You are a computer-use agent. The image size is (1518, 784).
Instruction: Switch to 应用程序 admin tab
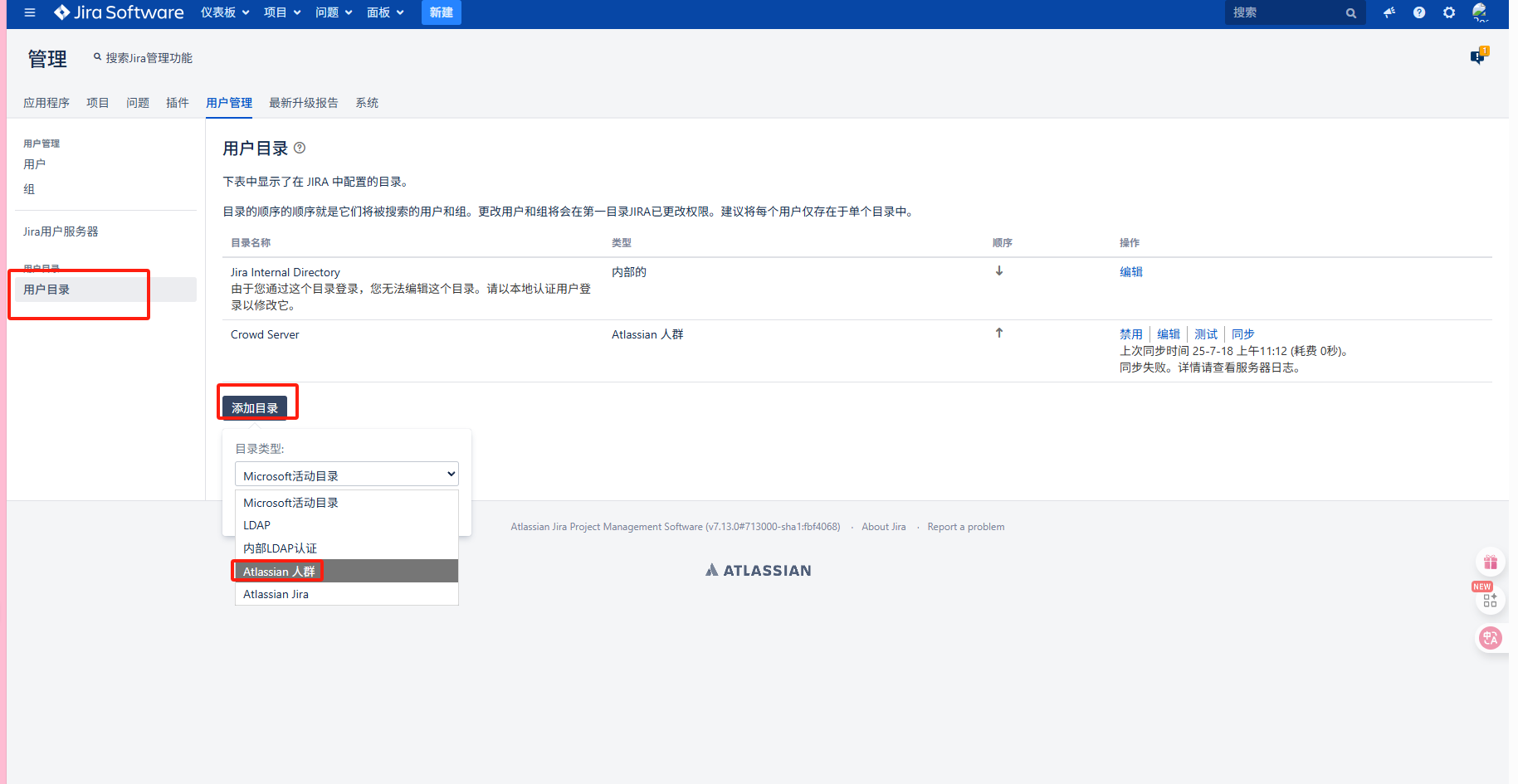tap(46, 103)
